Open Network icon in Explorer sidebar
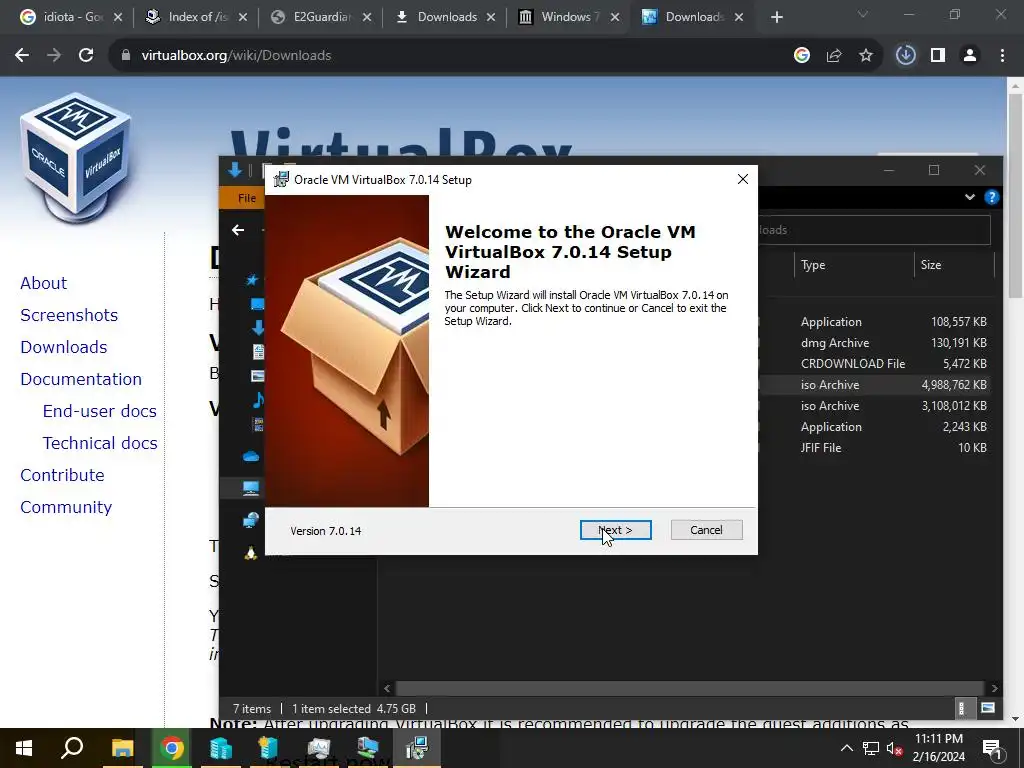This screenshot has height=768, width=1024. (251, 520)
